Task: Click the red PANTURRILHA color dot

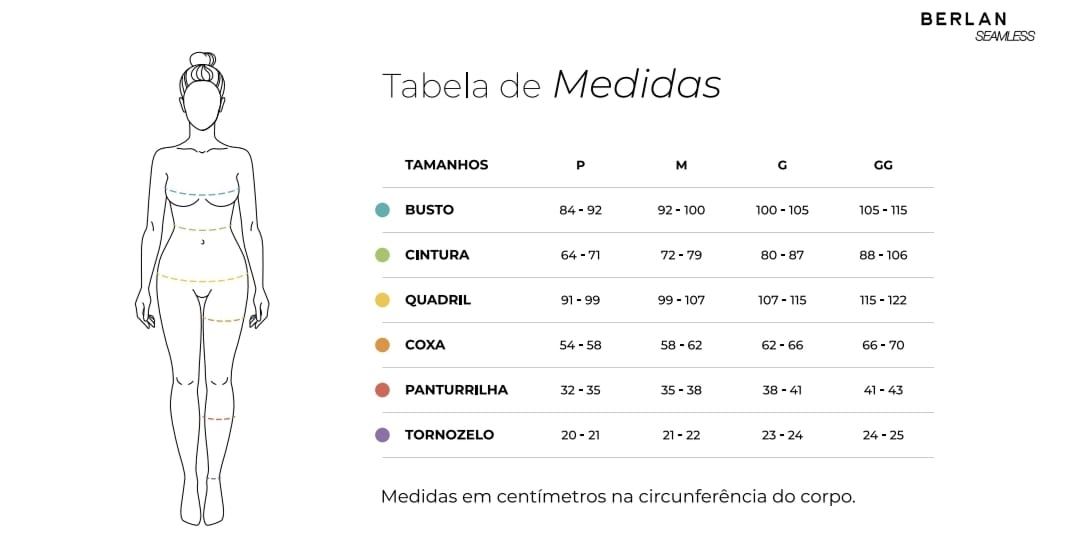Action: pyautogui.click(x=382, y=390)
